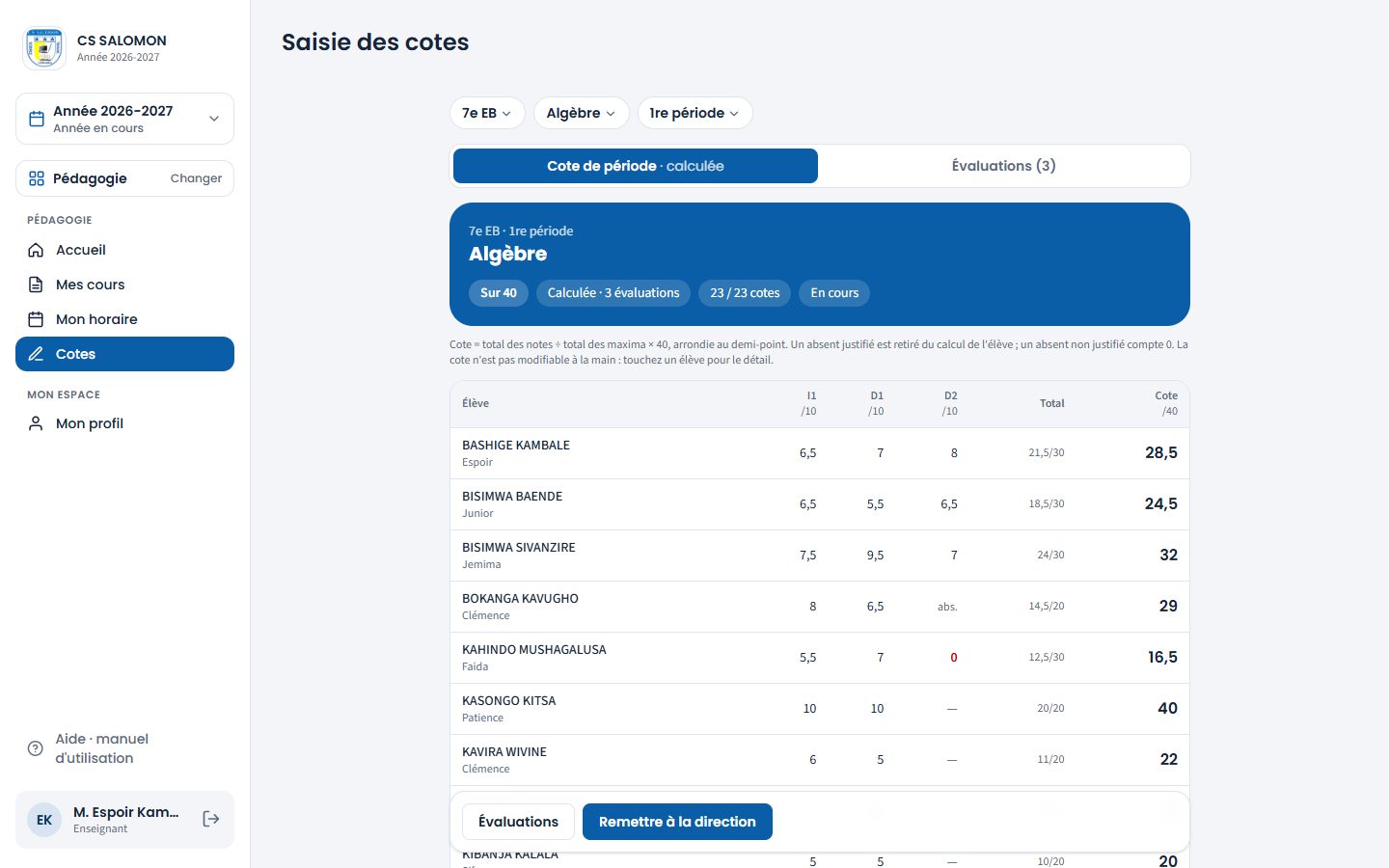Screen dimensions: 1389x868
Task: Click the En cours status badge
Action: 834,293
